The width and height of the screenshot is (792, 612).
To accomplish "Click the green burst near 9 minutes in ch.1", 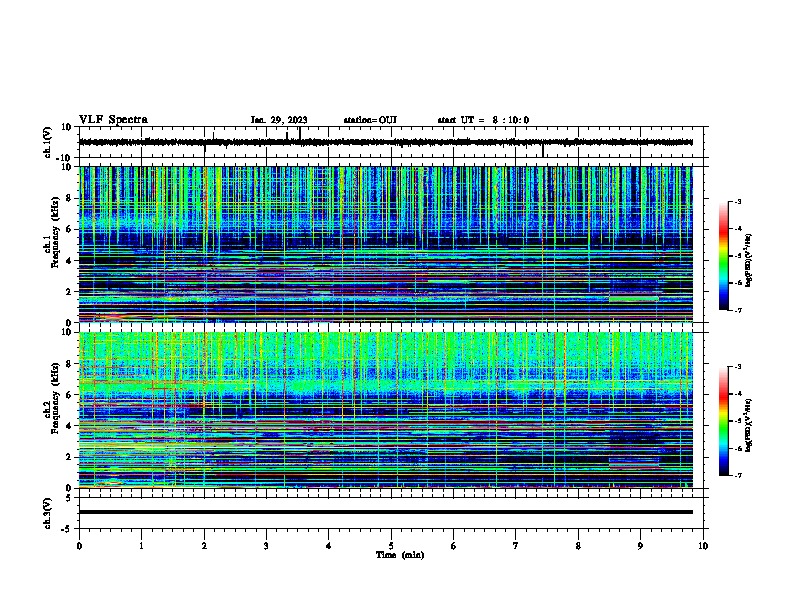I will pos(634,299).
